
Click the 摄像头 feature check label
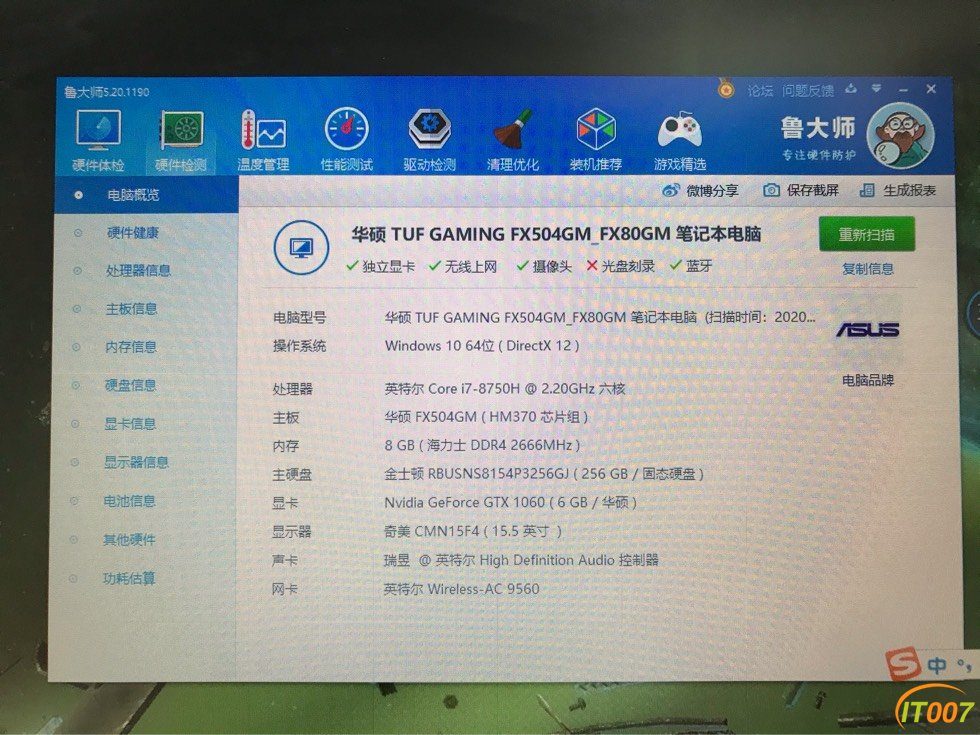[544, 266]
